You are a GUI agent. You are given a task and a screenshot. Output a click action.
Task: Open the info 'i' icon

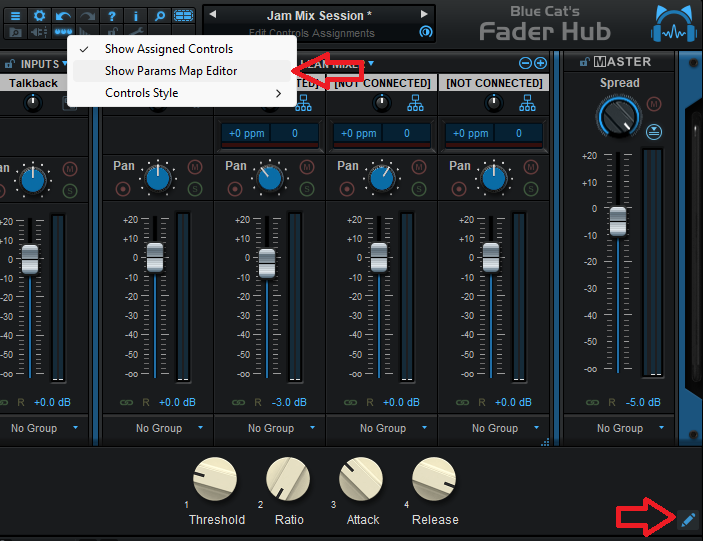pyautogui.click(x=136, y=17)
